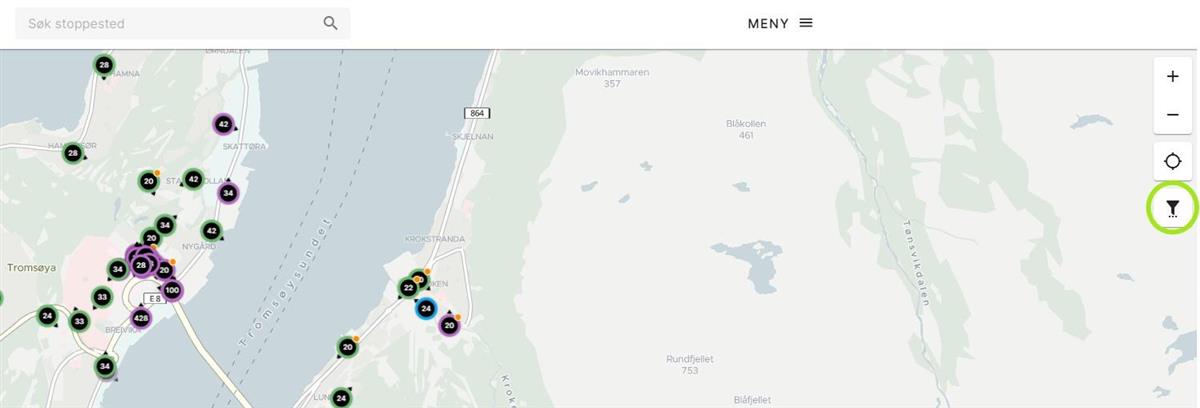The width and height of the screenshot is (1200, 408).
Task: Select stop marker 28 at top left
Action: coord(104,65)
